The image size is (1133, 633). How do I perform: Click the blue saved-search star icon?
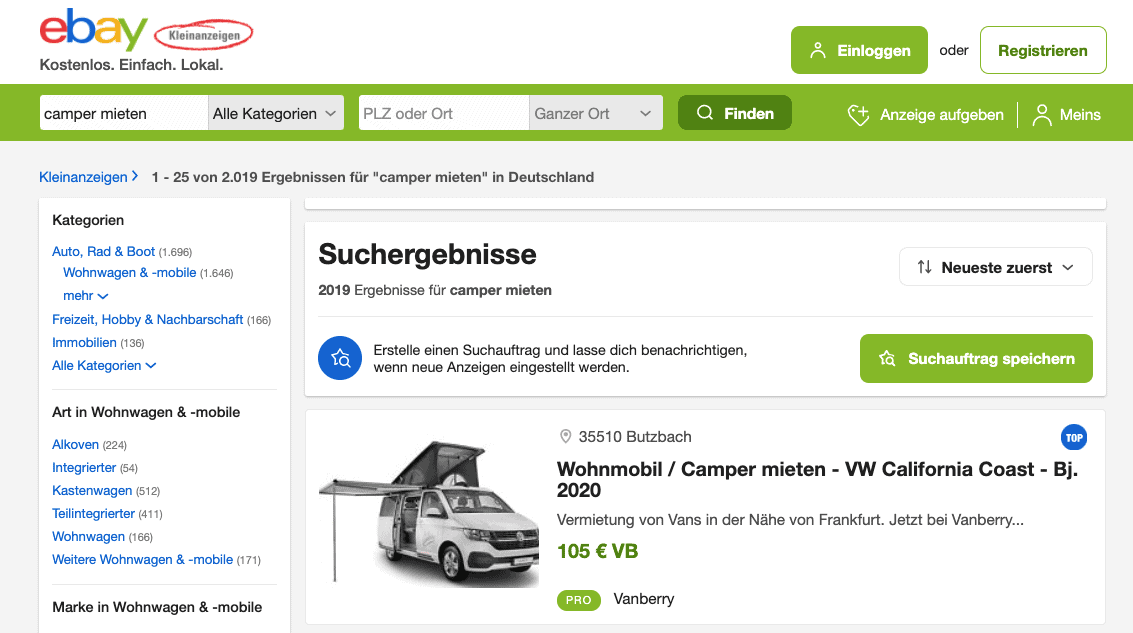pyautogui.click(x=340, y=358)
